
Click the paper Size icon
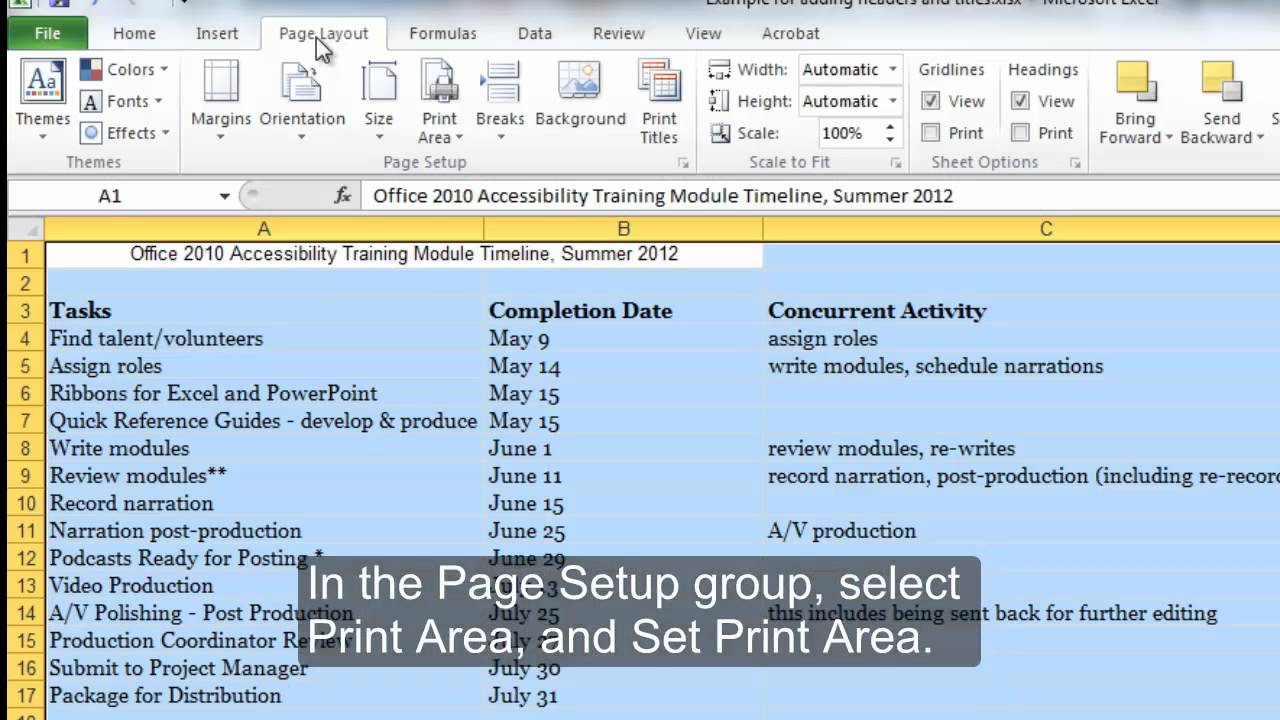(379, 82)
